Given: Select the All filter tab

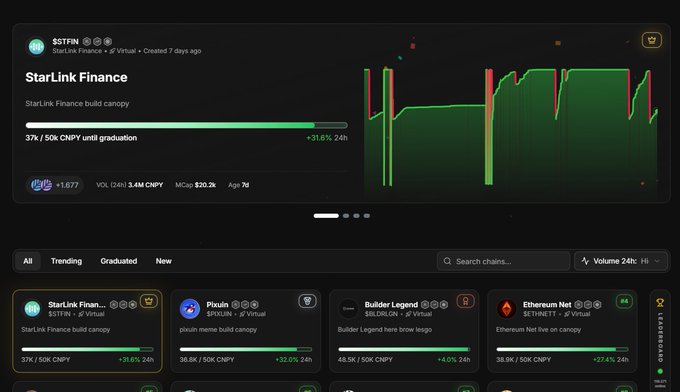Looking at the screenshot, I should coord(28,261).
